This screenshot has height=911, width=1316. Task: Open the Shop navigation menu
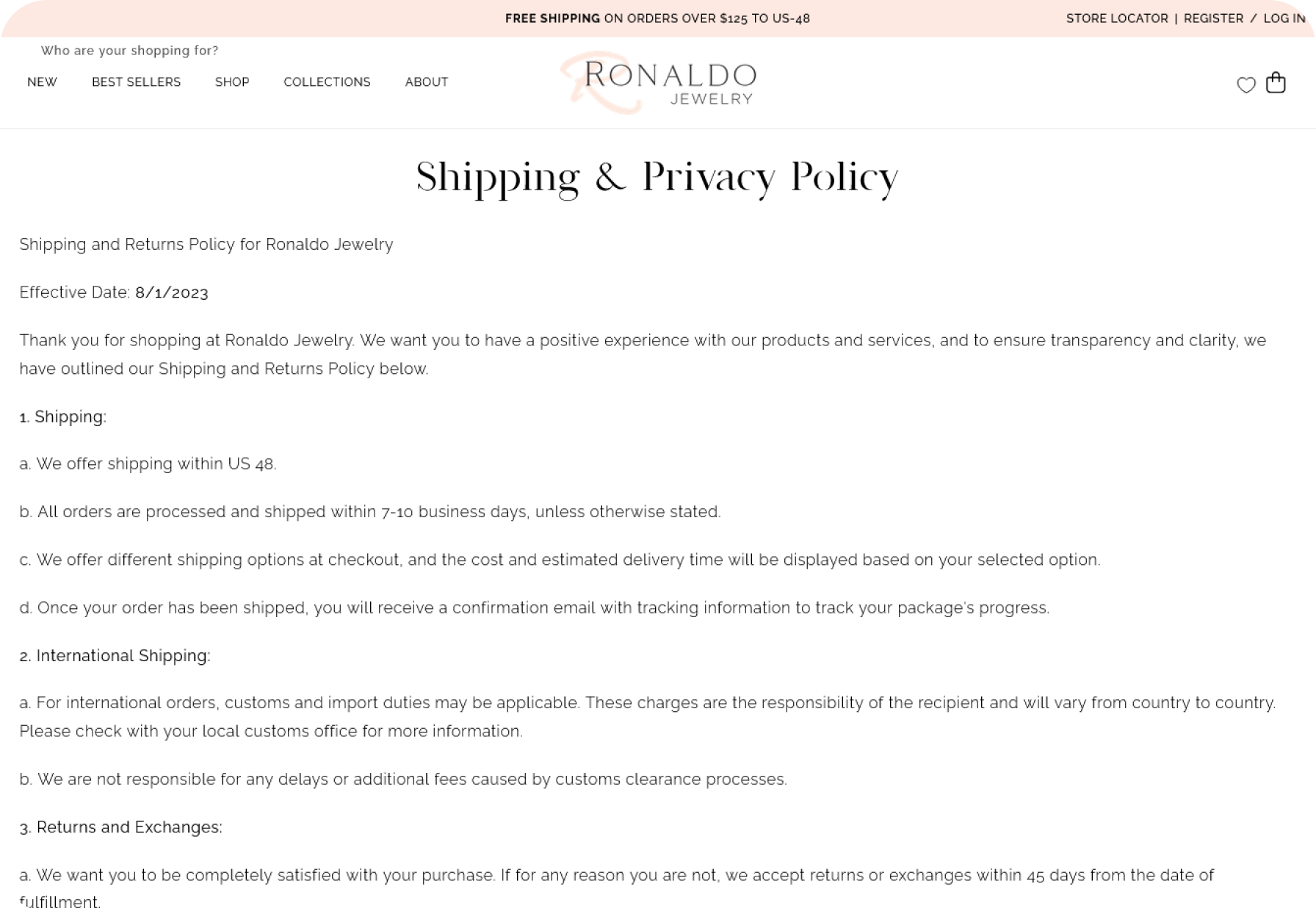click(x=232, y=82)
